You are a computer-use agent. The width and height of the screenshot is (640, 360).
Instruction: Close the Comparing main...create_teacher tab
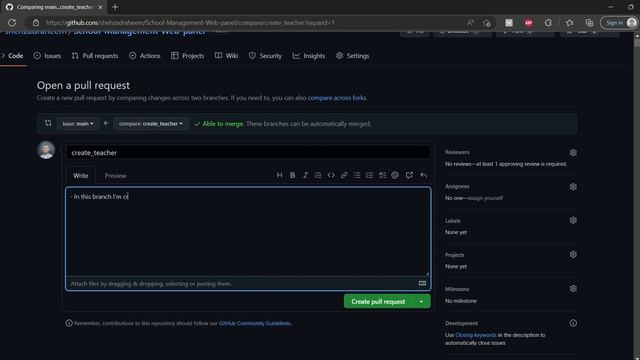(100, 7)
